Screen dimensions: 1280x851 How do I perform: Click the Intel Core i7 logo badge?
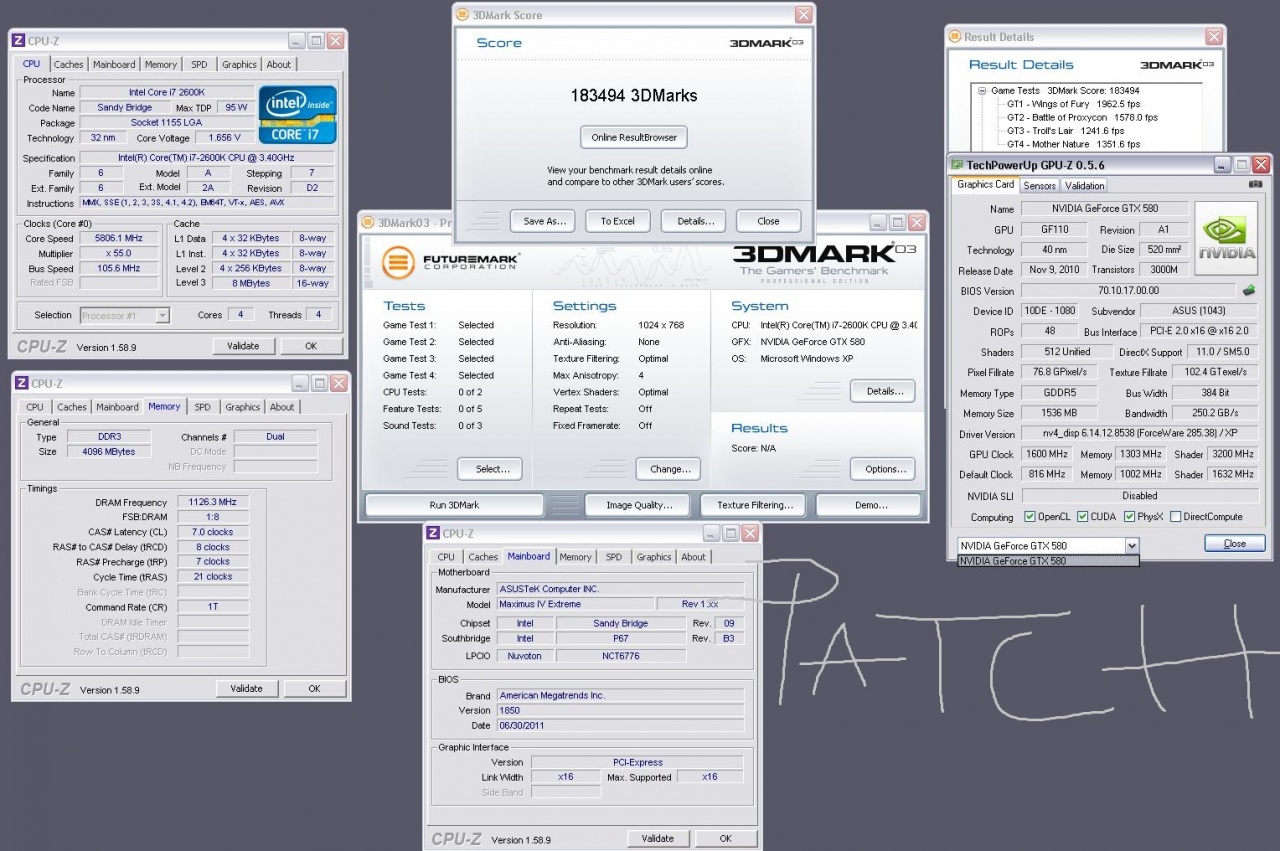click(x=298, y=114)
